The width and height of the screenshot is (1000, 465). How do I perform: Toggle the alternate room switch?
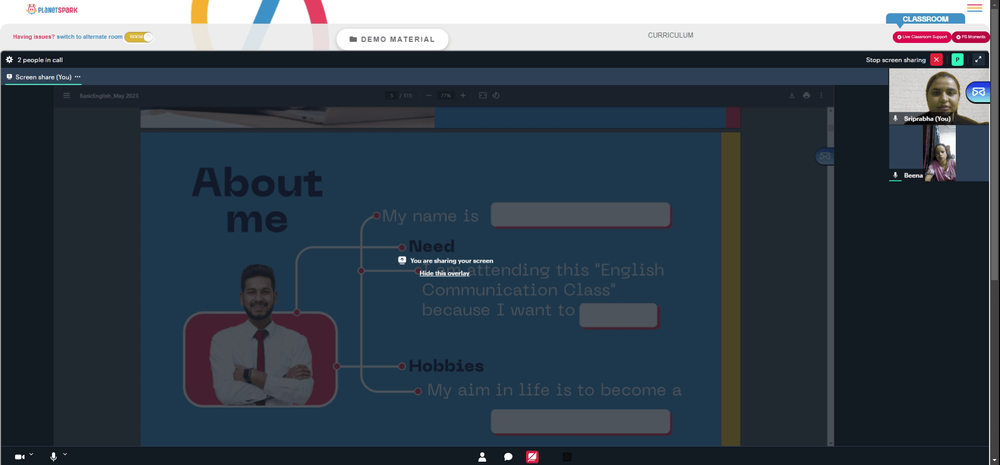coord(139,37)
